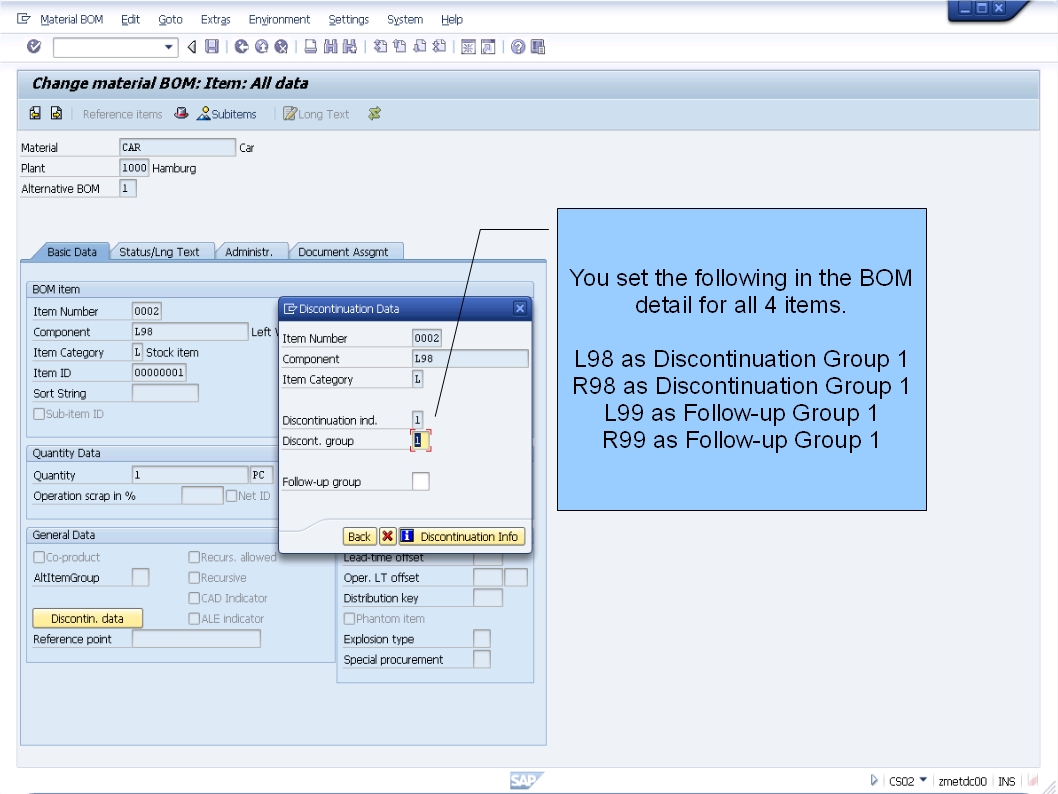Click the Find binoculars icon
Image resolution: width=1058 pixels, height=794 pixels.
click(x=330, y=47)
